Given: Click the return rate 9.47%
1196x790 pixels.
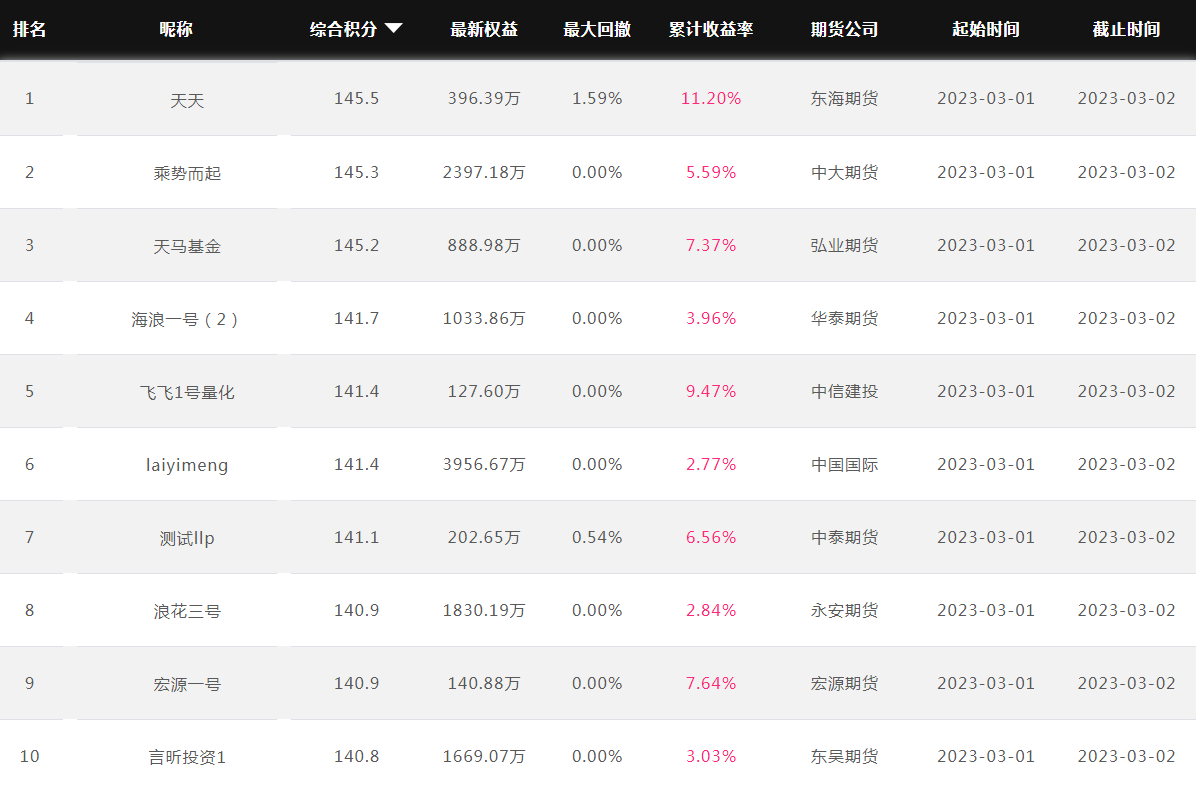Looking at the screenshot, I should click(x=711, y=391).
